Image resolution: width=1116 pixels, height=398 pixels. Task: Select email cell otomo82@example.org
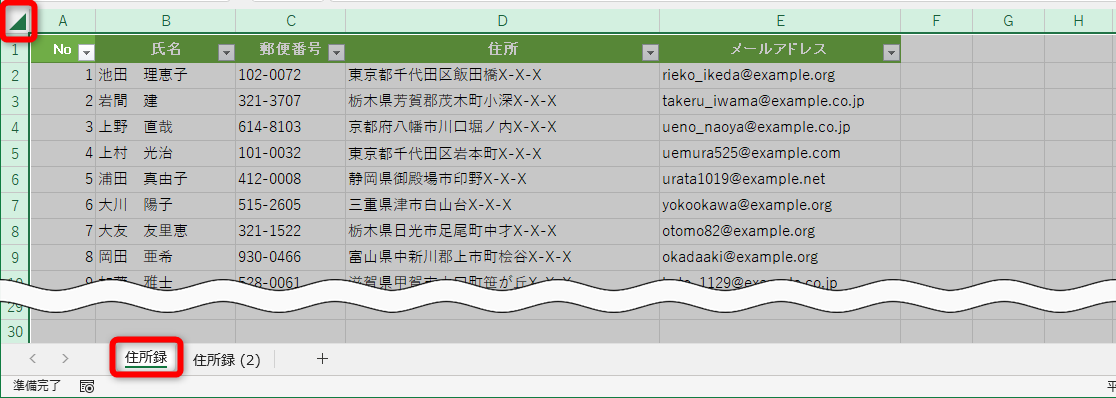[780, 231]
